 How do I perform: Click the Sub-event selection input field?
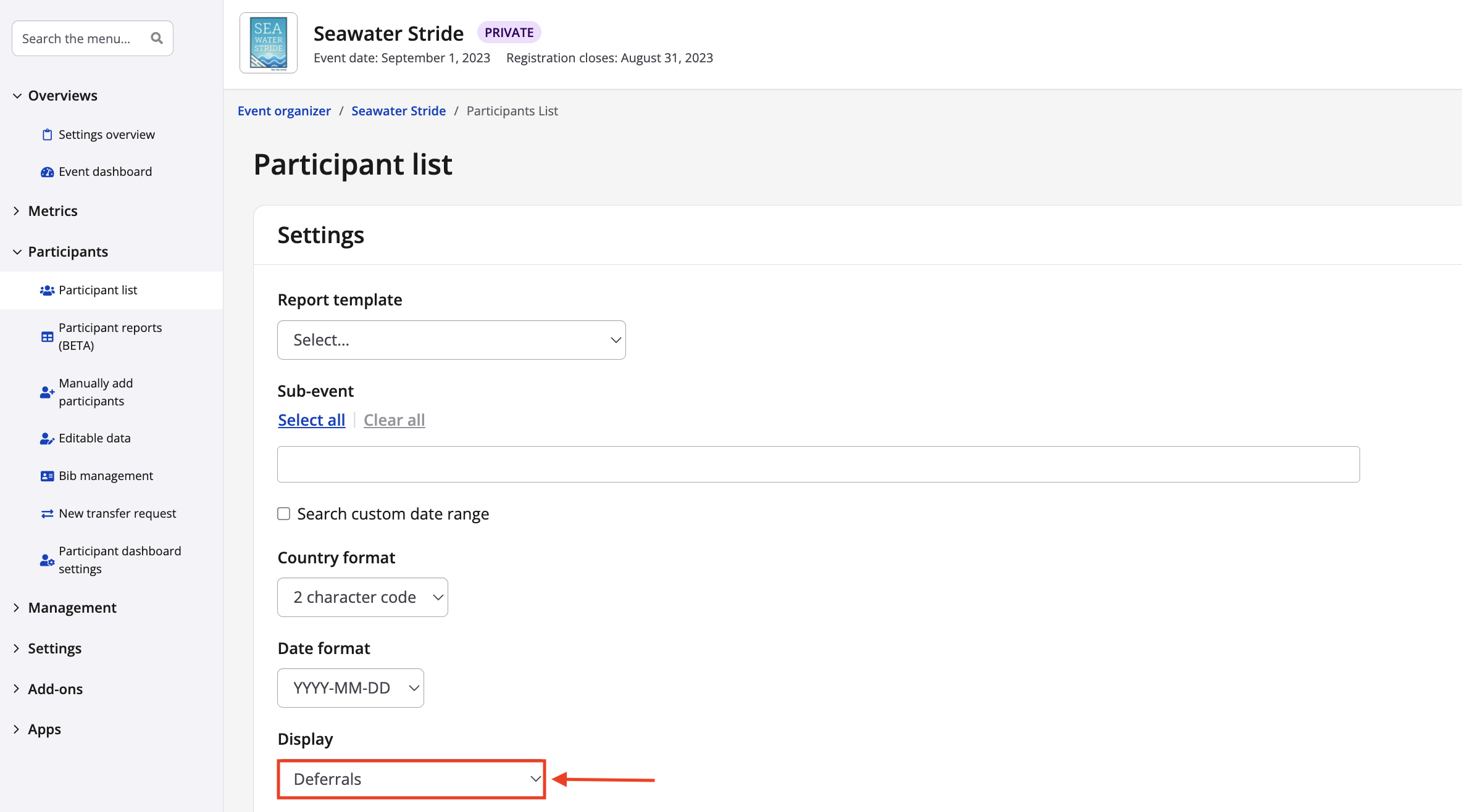[818, 465]
